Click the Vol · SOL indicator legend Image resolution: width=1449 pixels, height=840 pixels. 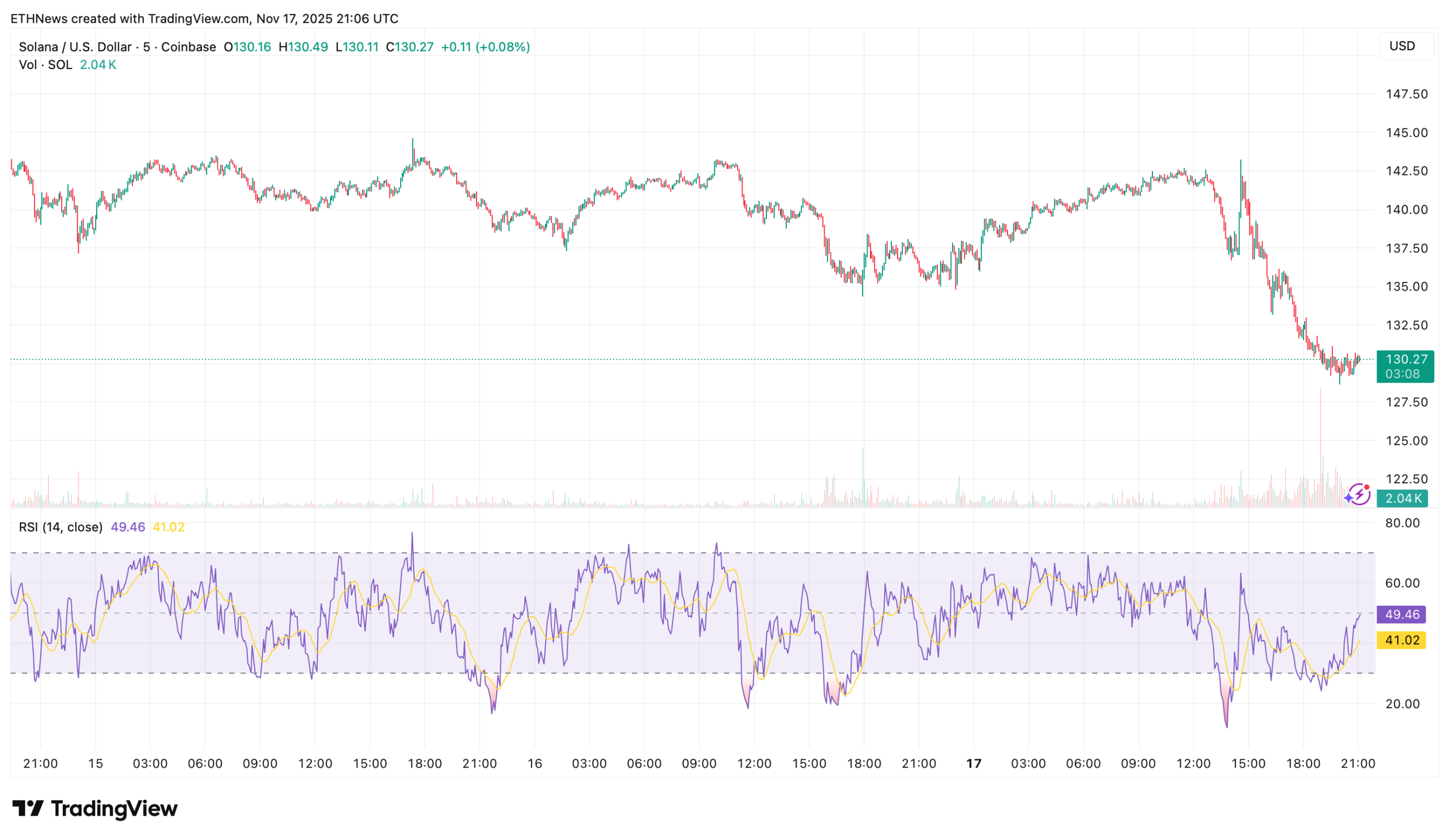(x=45, y=65)
